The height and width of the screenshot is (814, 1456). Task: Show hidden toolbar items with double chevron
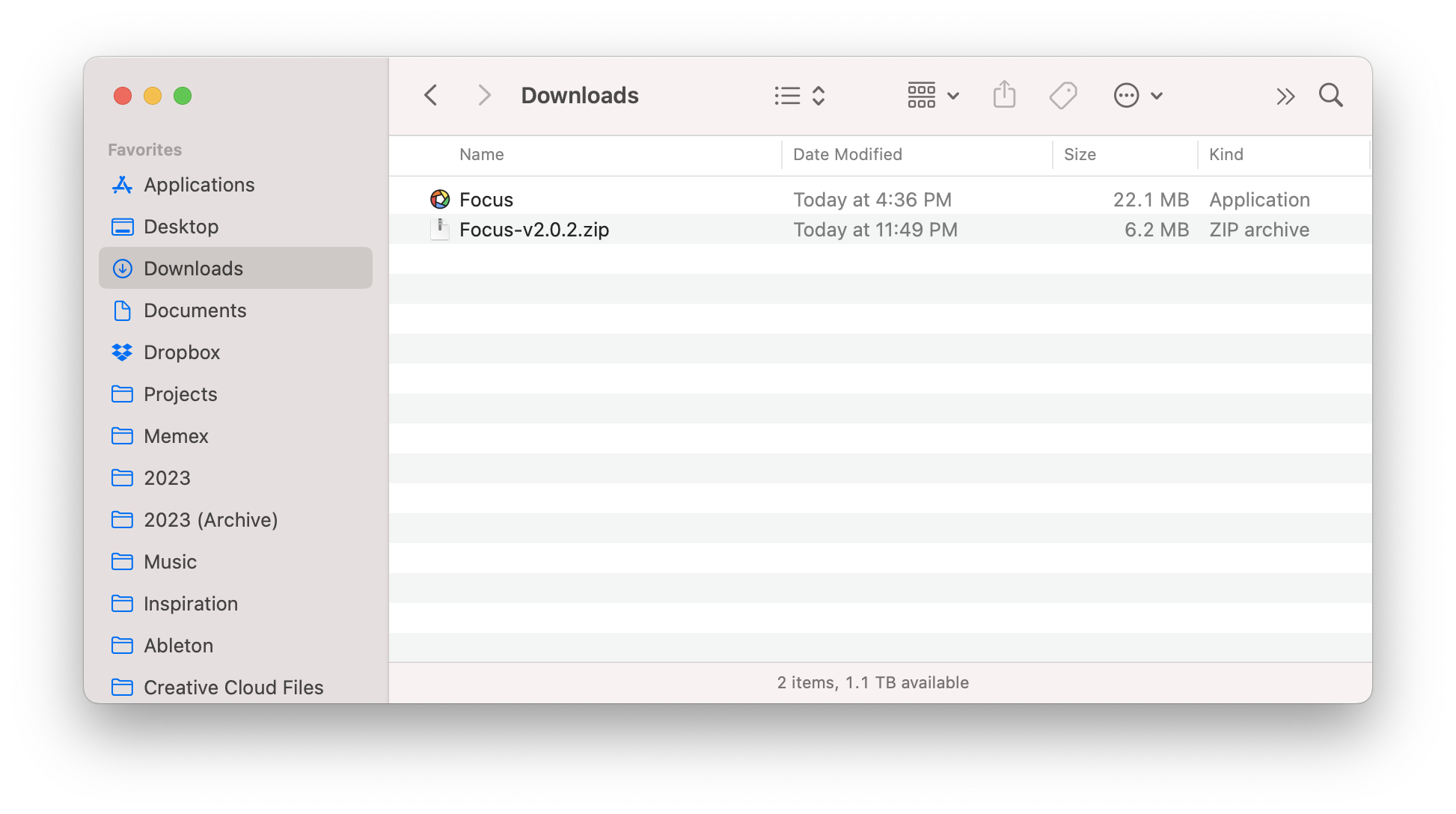point(1285,96)
